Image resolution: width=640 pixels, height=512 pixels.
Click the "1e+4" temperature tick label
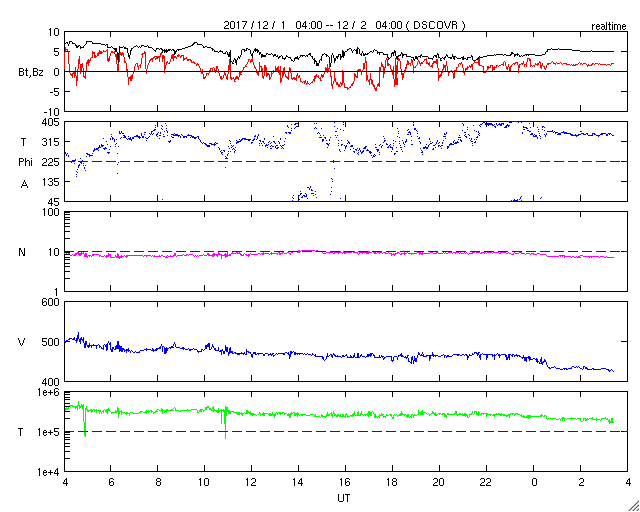pyautogui.click(x=47, y=472)
